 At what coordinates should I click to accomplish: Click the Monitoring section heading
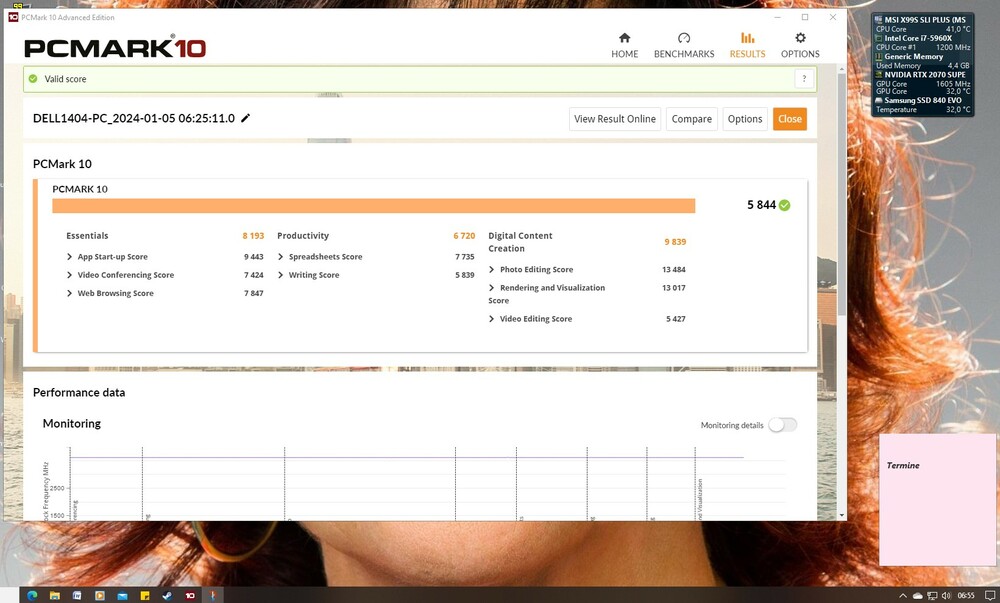point(71,424)
